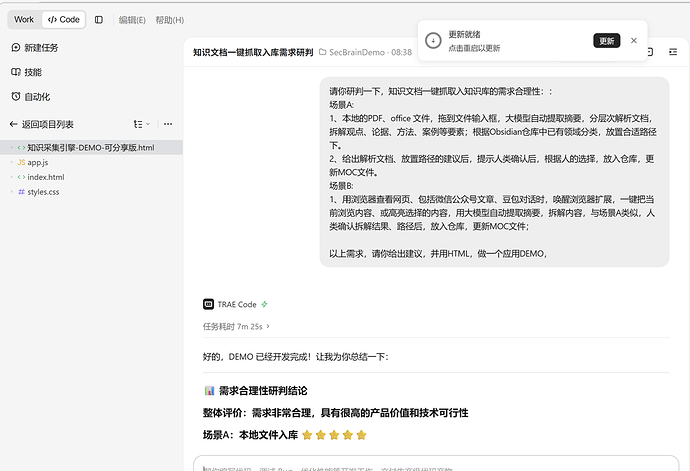
Task: Click the 技能 book icon
Action: [16, 72]
